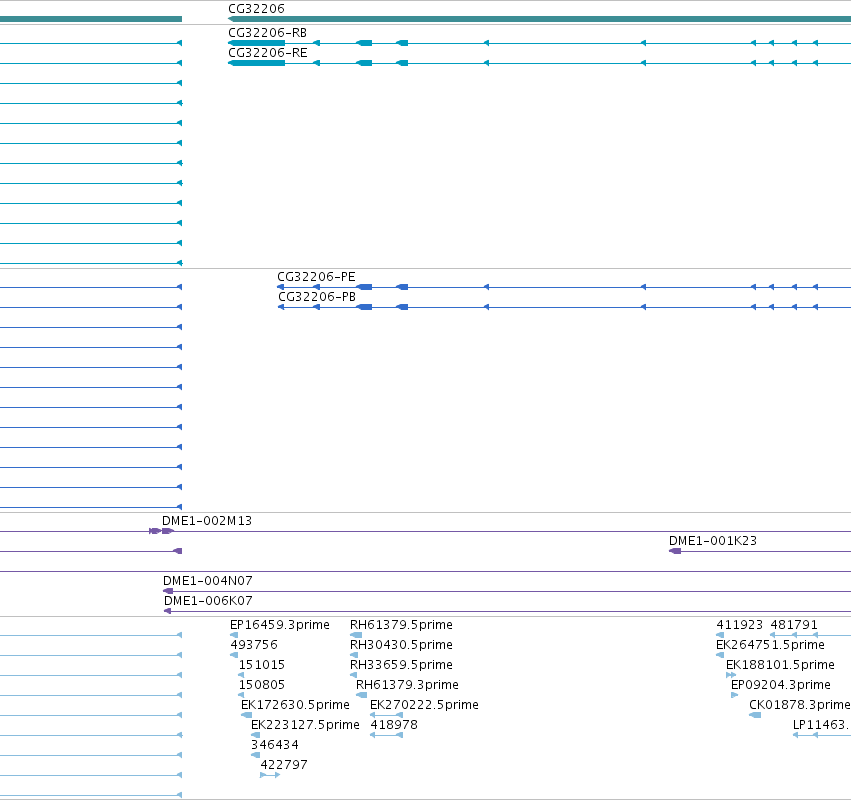Choose the RH30430.5prime EST label

pyautogui.click(x=401, y=645)
